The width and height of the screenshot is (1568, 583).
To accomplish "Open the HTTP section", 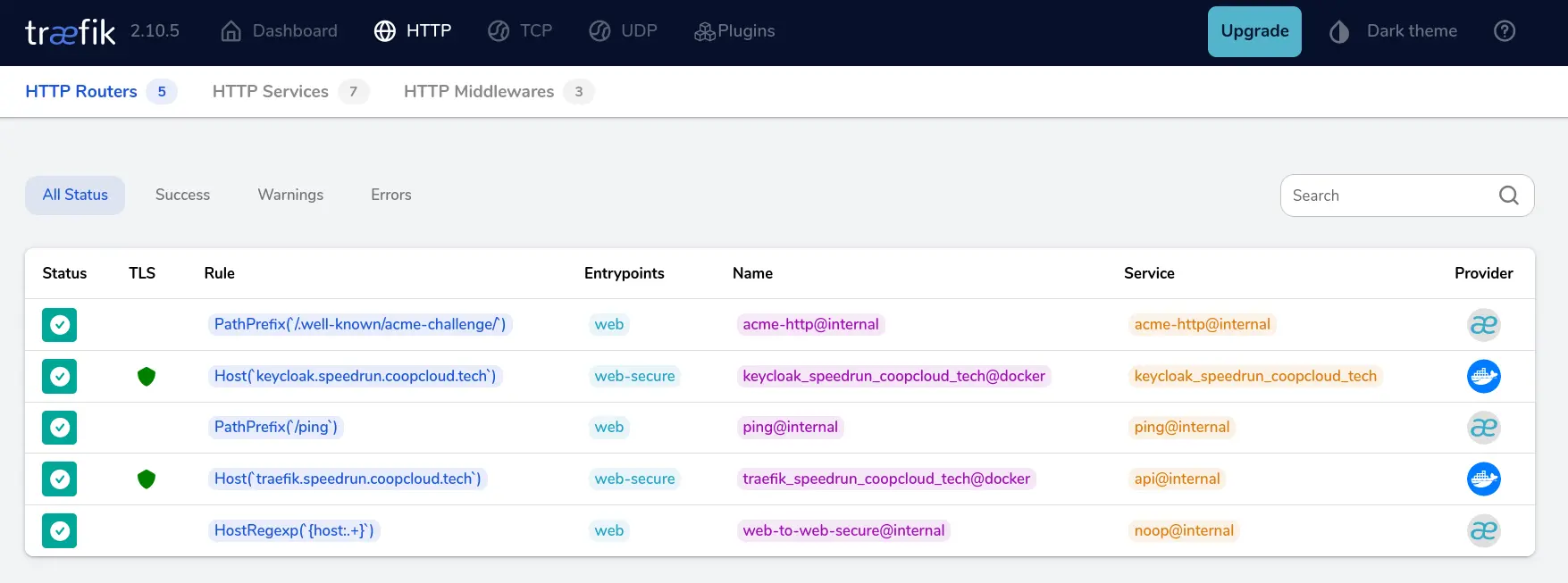I will point(413,31).
